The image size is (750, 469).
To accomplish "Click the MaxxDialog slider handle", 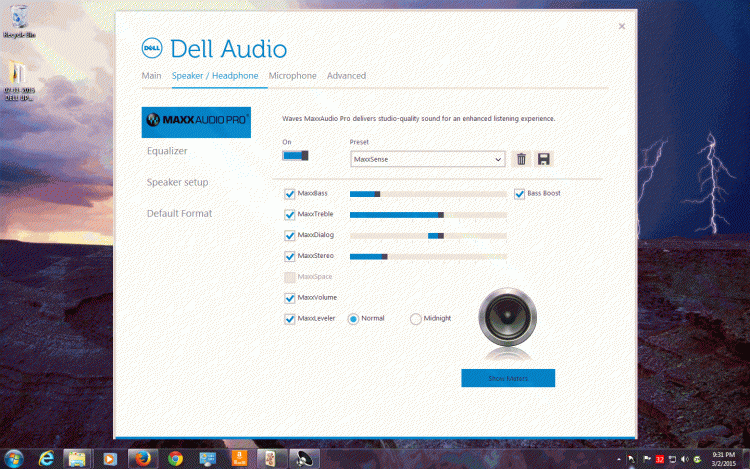I will coord(441,236).
